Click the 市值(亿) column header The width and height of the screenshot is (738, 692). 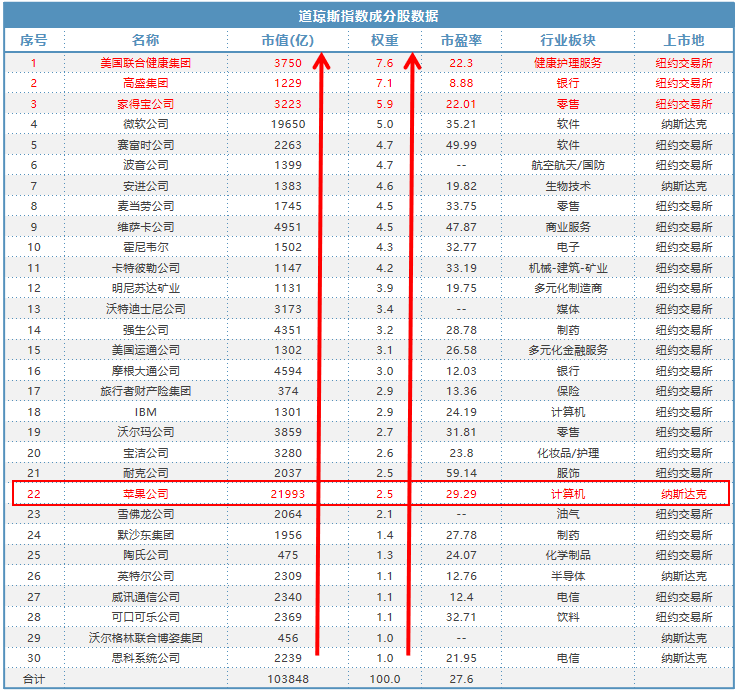[x=288, y=40]
